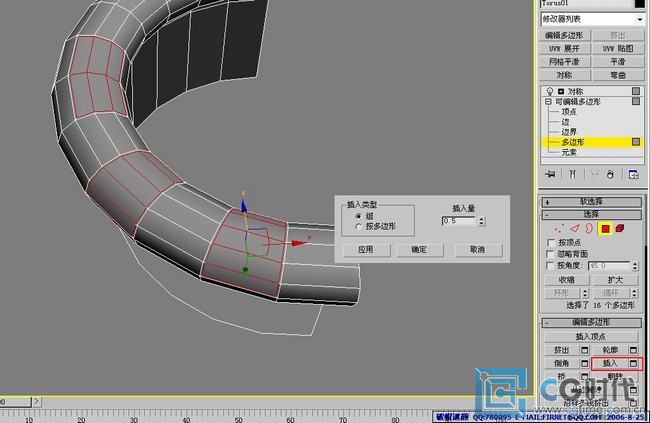
Task: Click gray square on 对称 stack row
Action: coord(635,91)
